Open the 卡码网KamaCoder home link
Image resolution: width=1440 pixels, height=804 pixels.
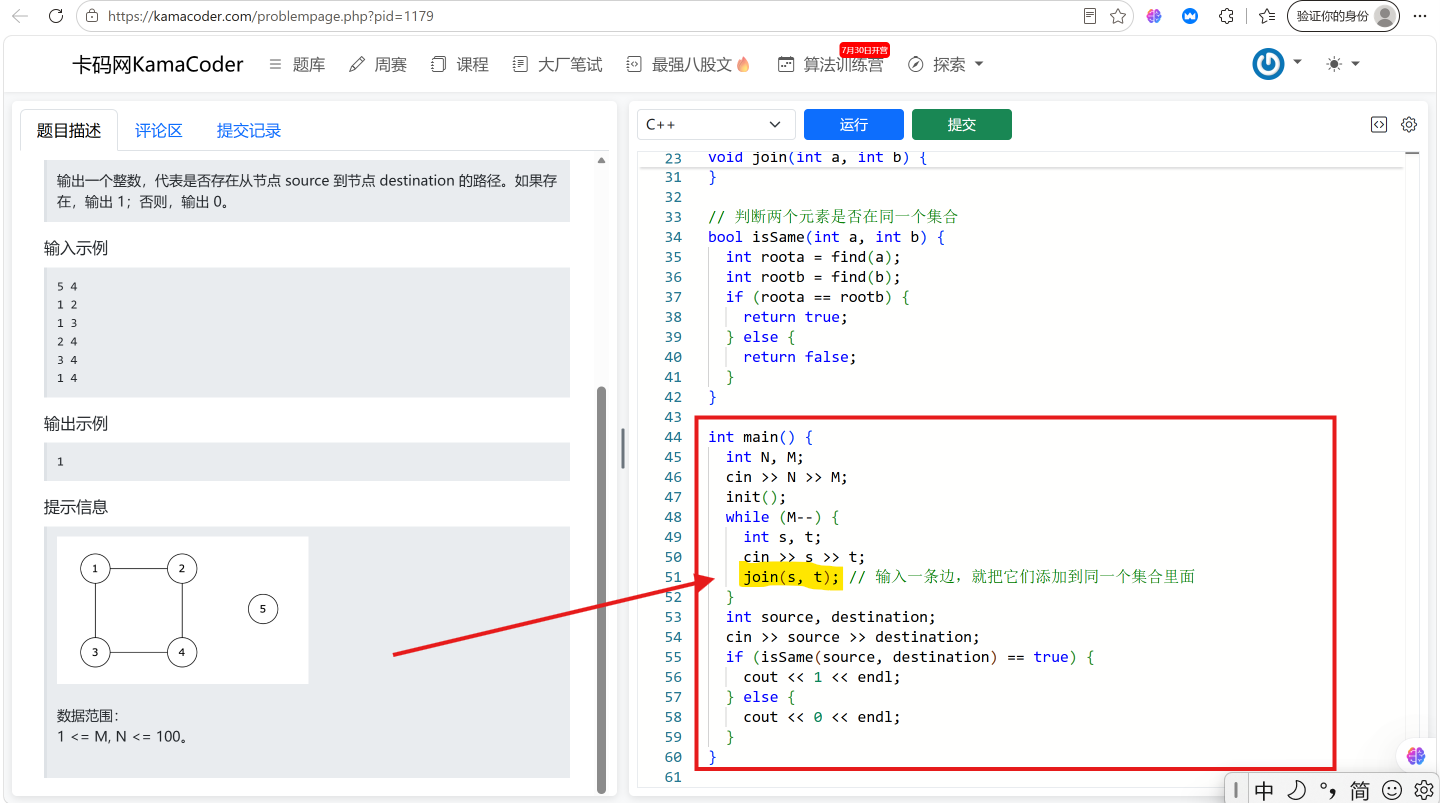tap(157, 64)
